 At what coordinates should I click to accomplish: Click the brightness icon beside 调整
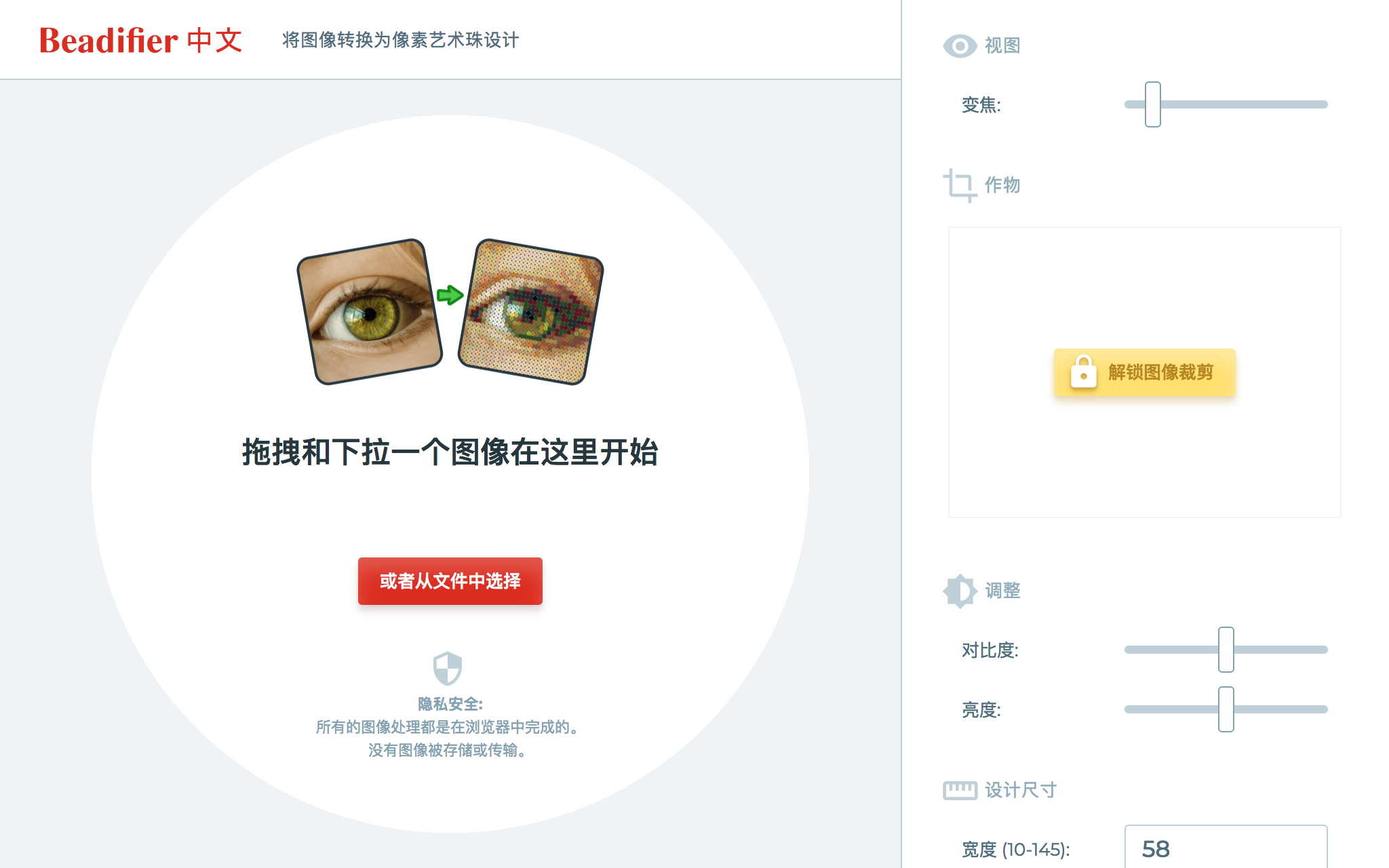tap(960, 591)
